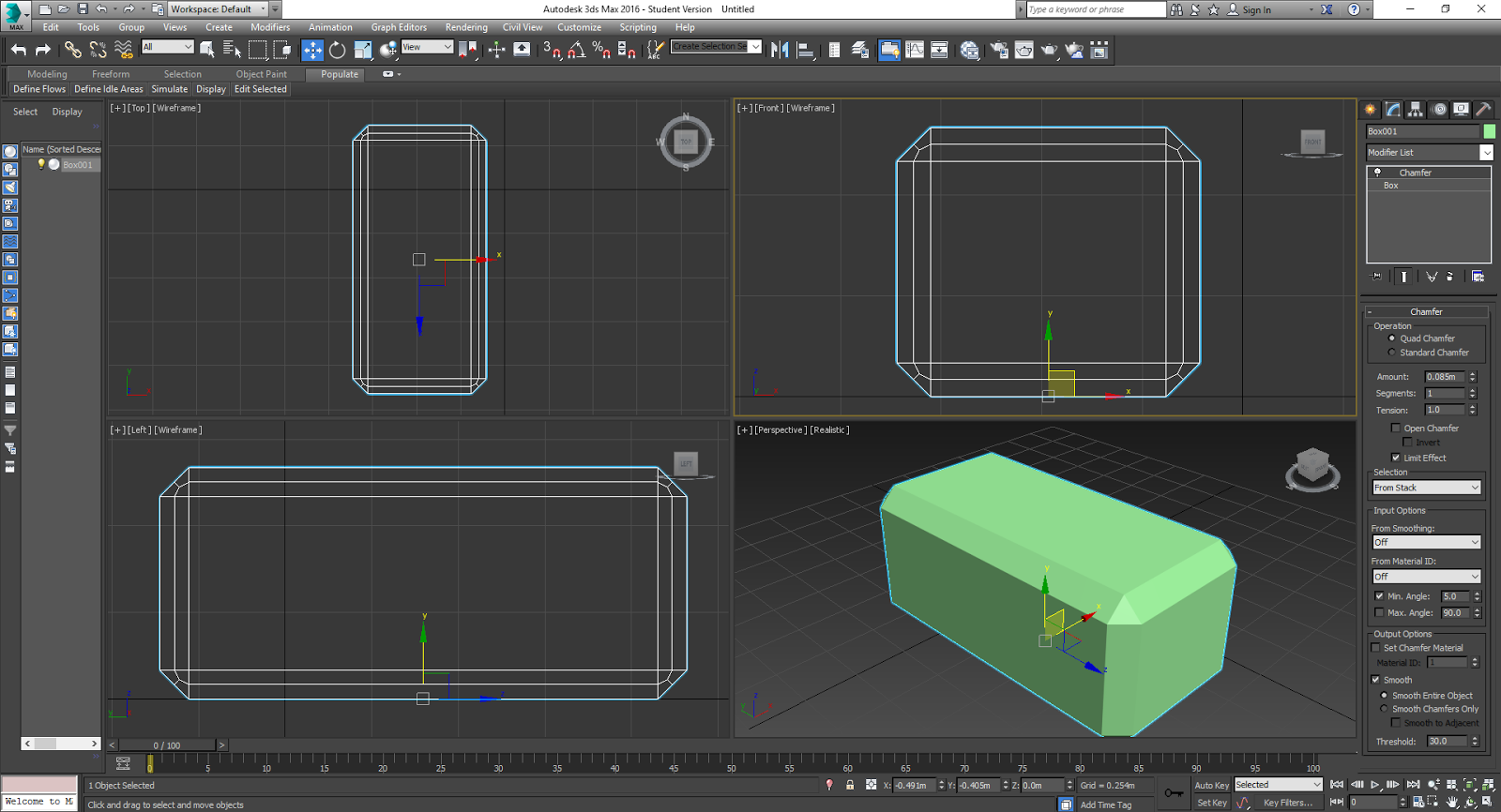Viewport: 1501px width, 812px height.
Task: Expand the Modifier List dropdown
Action: (1486, 152)
